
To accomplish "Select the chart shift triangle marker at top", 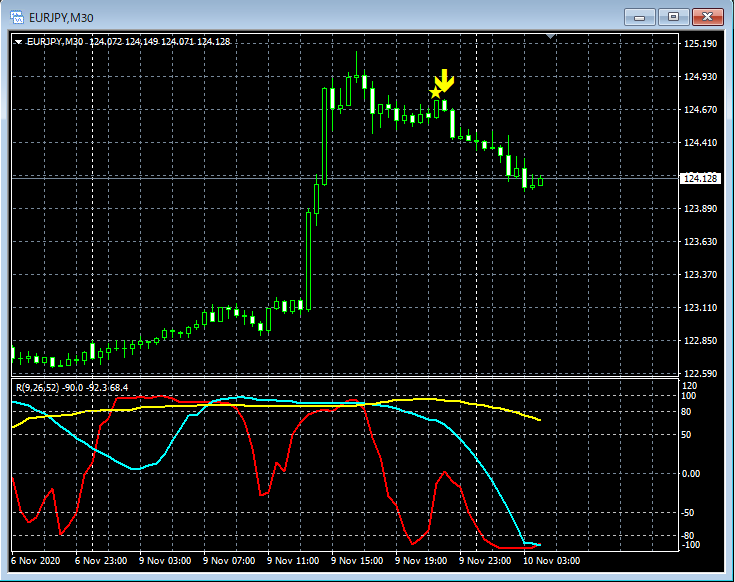I will coord(551,36).
